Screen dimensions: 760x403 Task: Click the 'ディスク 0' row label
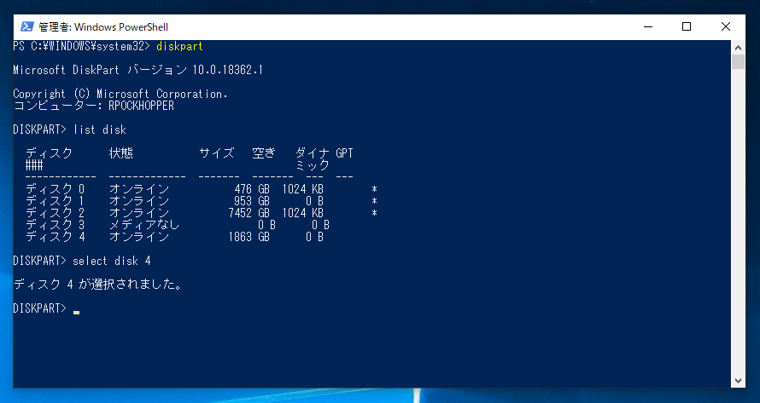55,189
